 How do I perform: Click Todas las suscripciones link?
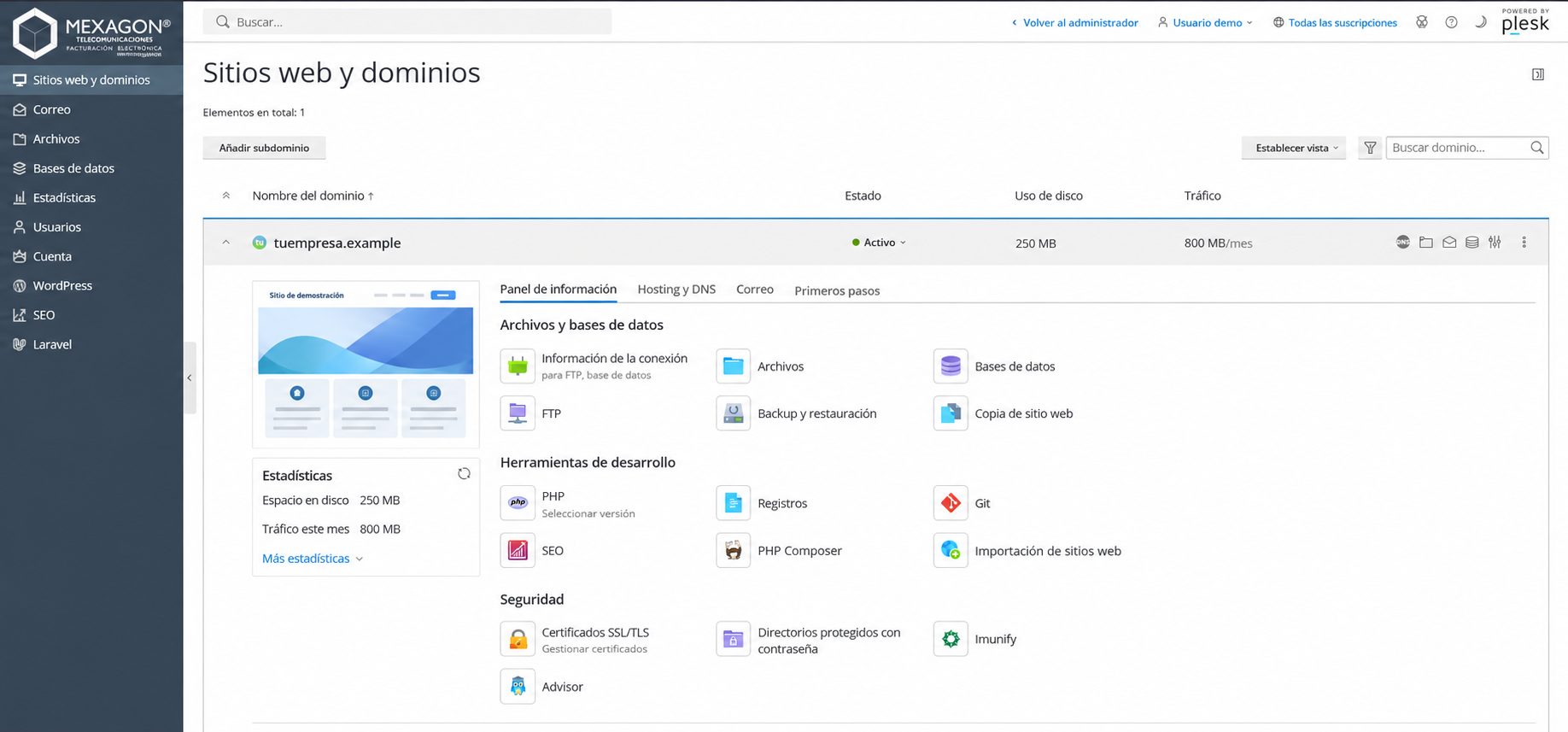pos(1335,22)
